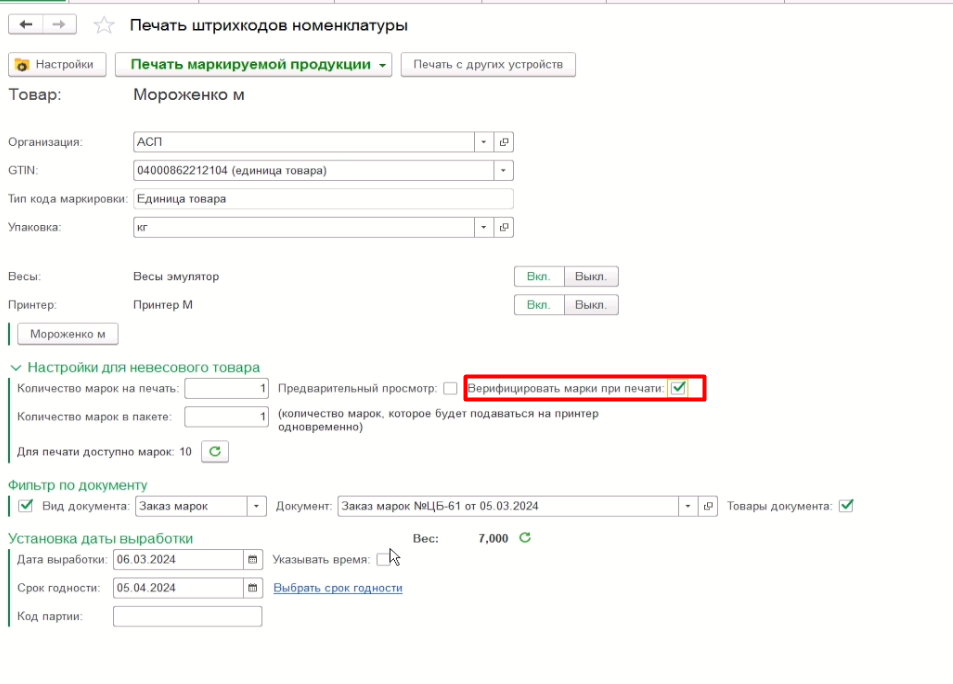
Task: Refresh available marks count
Action: pyautogui.click(x=215, y=451)
